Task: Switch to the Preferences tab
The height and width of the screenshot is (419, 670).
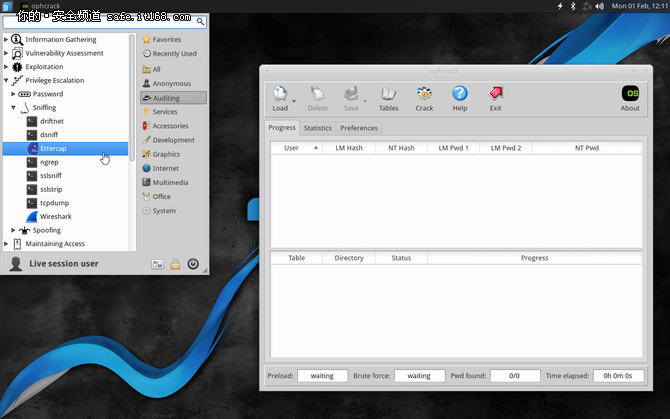Action: (359, 128)
